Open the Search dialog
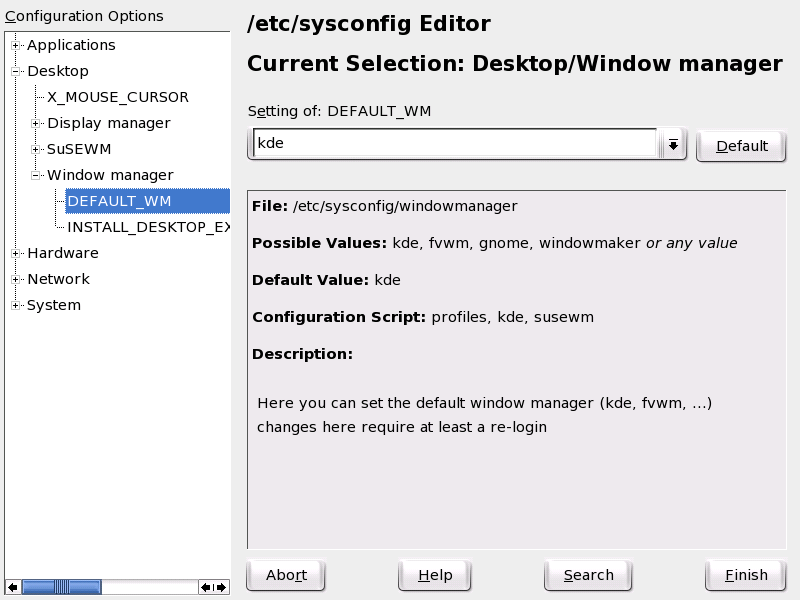The width and height of the screenshot is (800, 600). [587, 575]
